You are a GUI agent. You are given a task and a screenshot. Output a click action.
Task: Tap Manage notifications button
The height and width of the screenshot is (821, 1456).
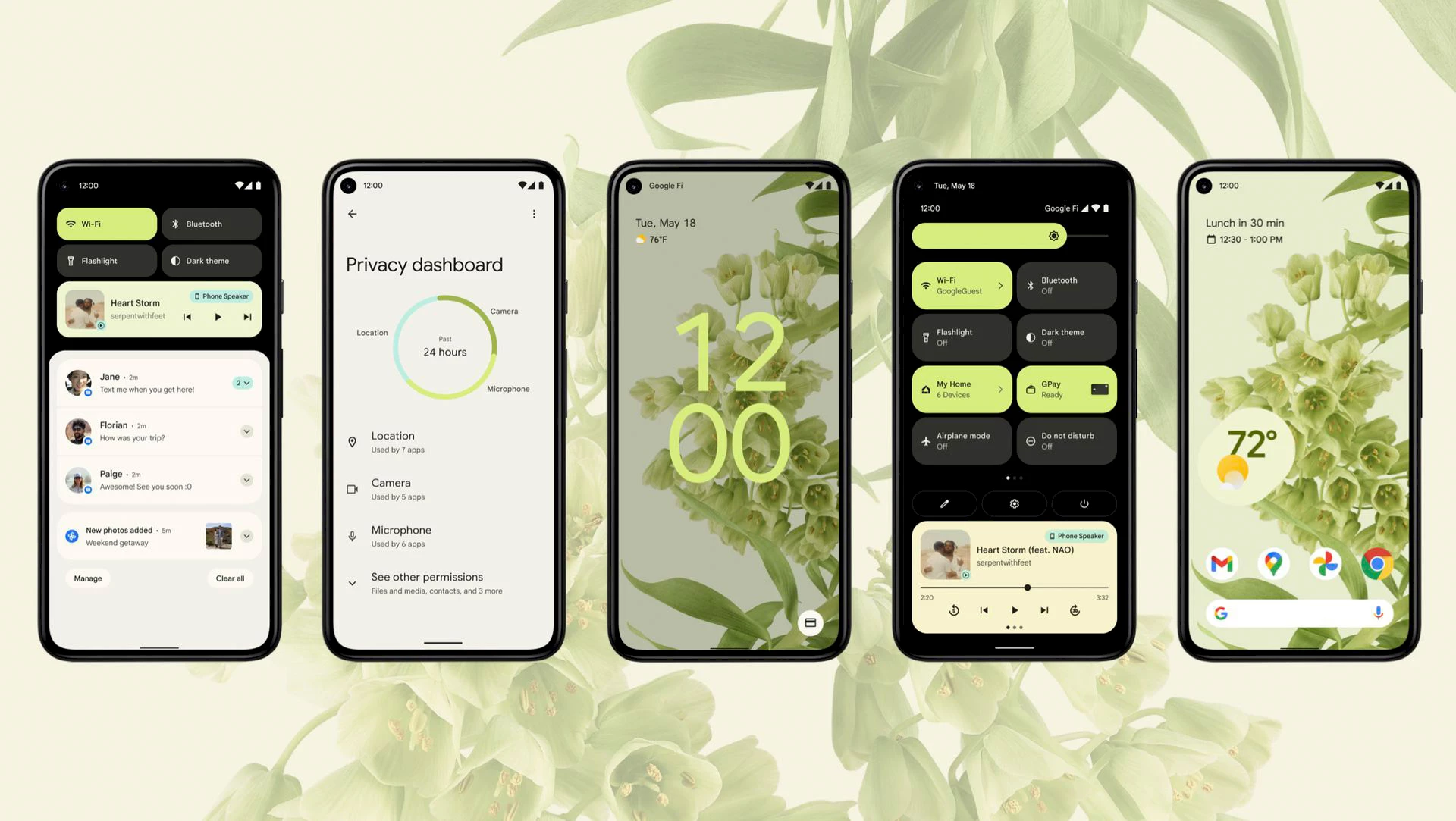tap(89, 577)
